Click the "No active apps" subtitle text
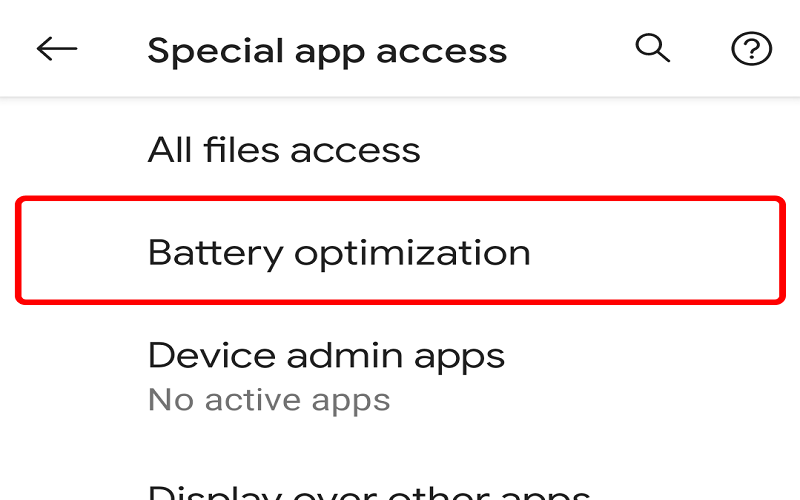 click(x=269, y=400)
